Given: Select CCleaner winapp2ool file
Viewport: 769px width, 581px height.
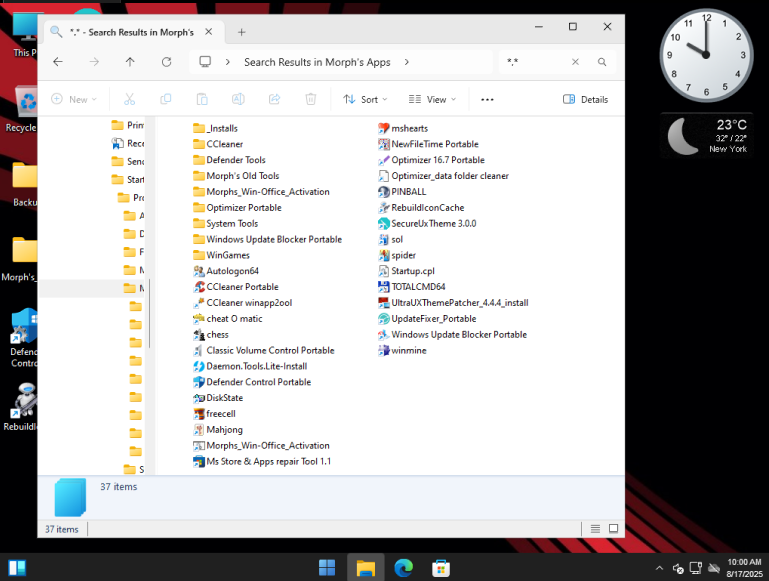Looking at the screenshot, I should (243, 303).
